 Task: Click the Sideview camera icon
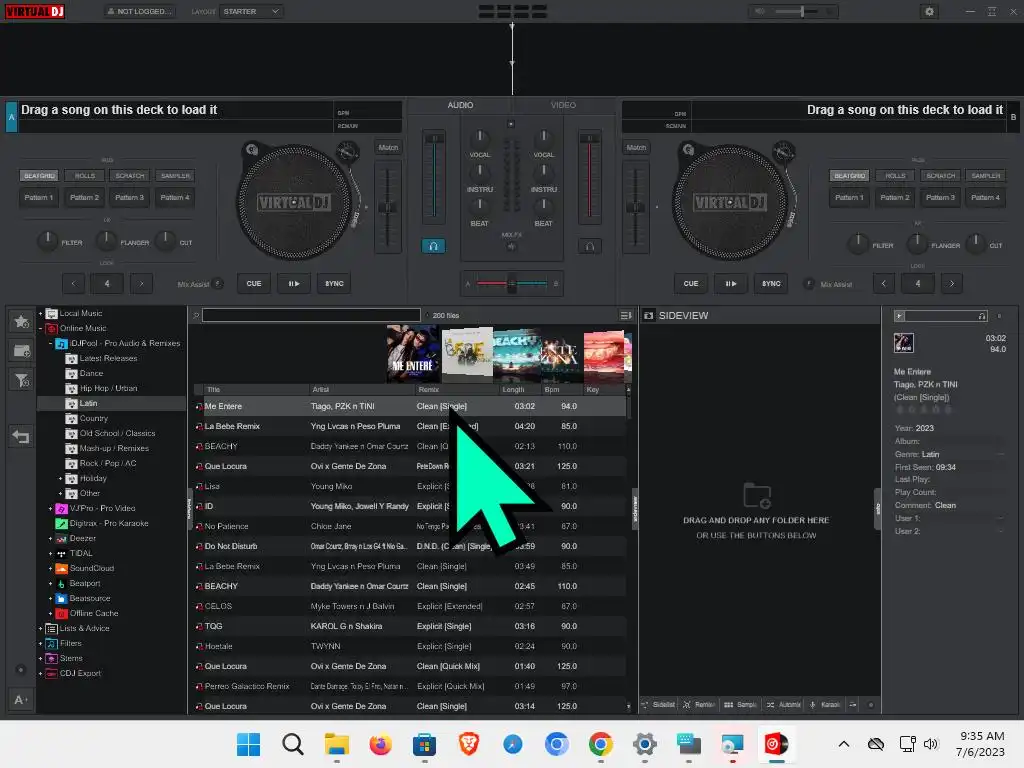tap(648, 315)
